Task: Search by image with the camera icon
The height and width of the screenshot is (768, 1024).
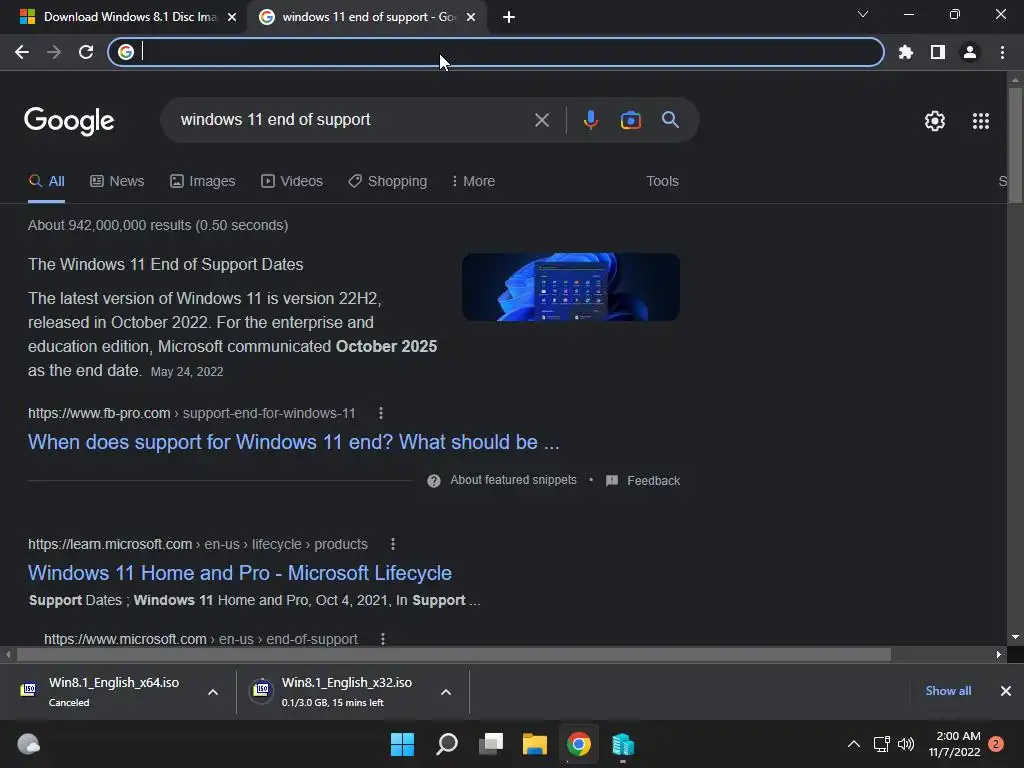Action: point(630,120)
